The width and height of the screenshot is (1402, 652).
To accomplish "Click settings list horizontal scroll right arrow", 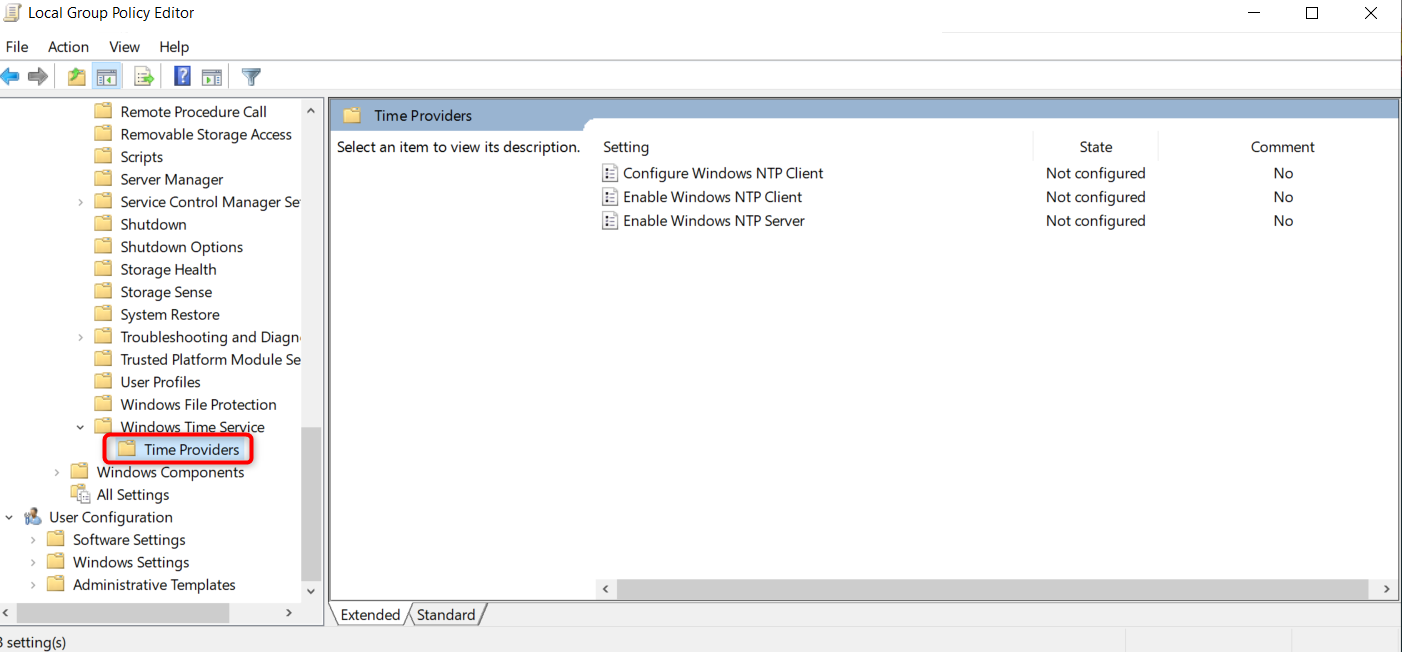I will [x=1388, y=589].
